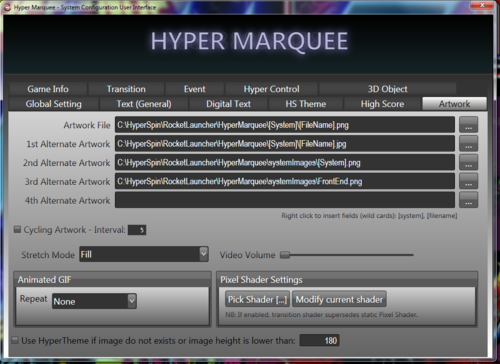Open the Hyper Control tab
500x364 pixels.
pos(271,89)
